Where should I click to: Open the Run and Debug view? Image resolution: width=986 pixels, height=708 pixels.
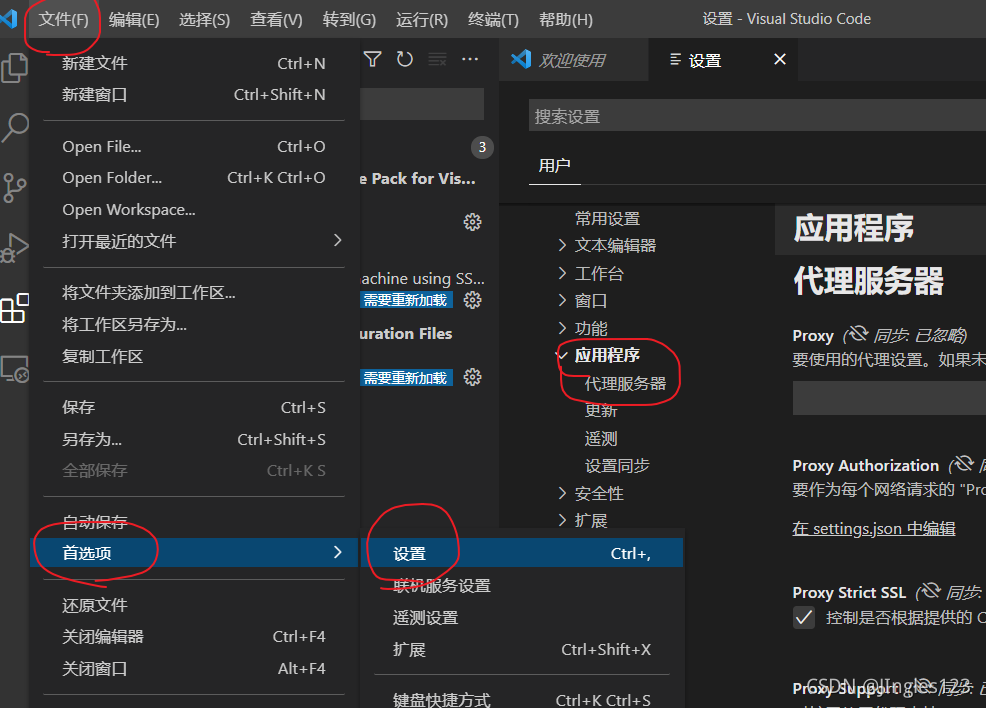click(x=14, y=248)
